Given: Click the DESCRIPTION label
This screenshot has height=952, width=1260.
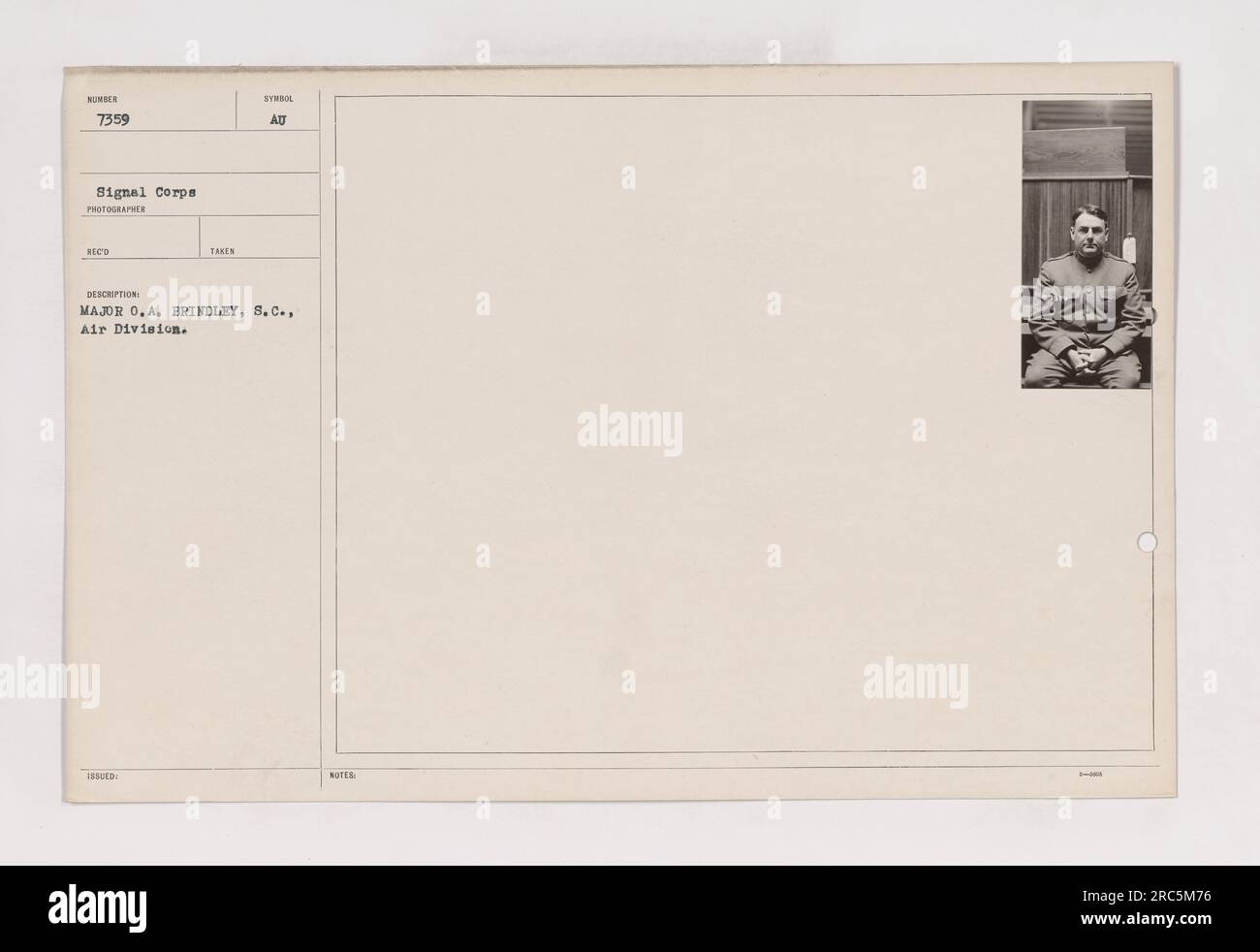Looking at the screenshot, I should (112, 294).
